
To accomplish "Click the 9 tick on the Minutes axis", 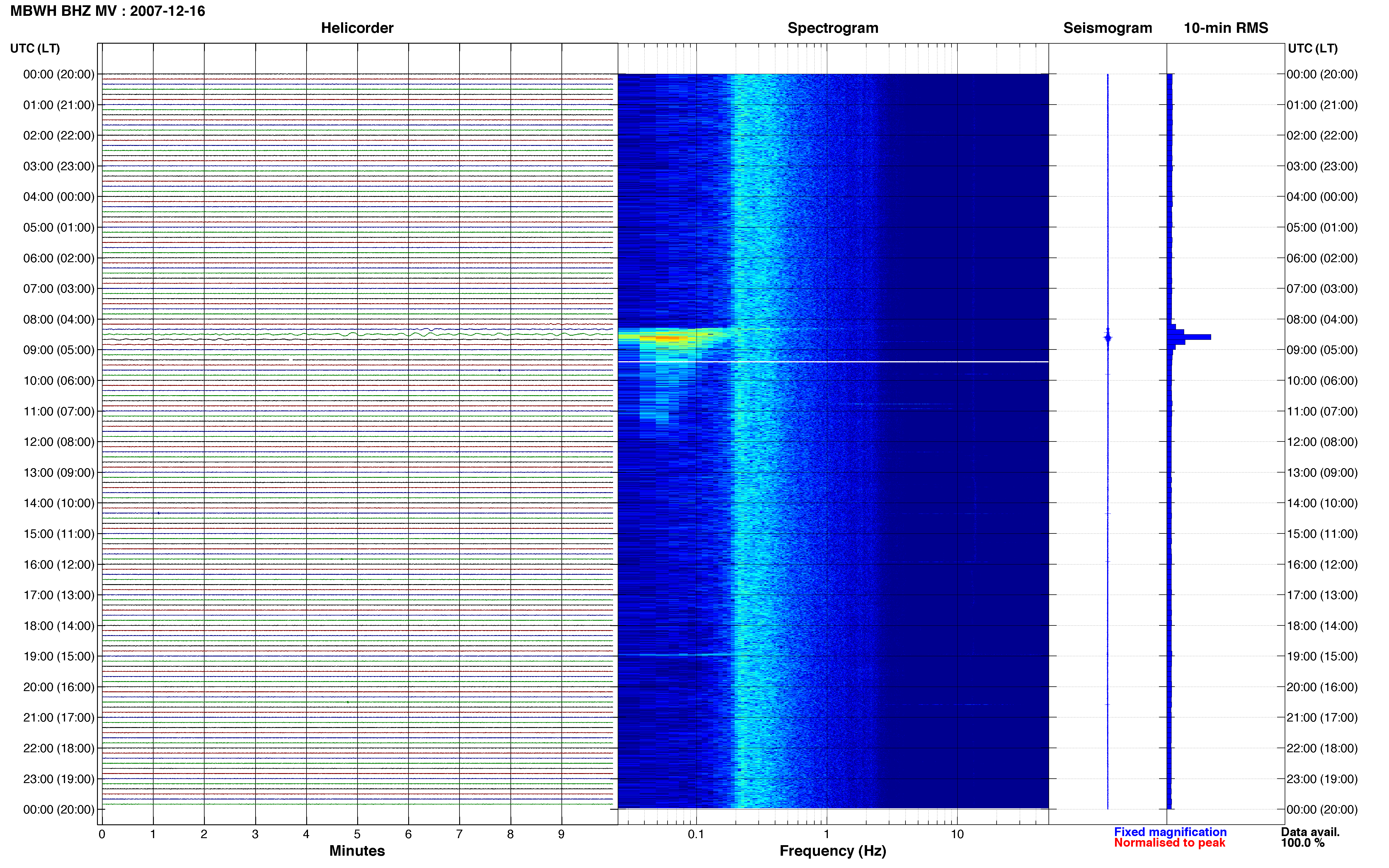I will point(561,835).
